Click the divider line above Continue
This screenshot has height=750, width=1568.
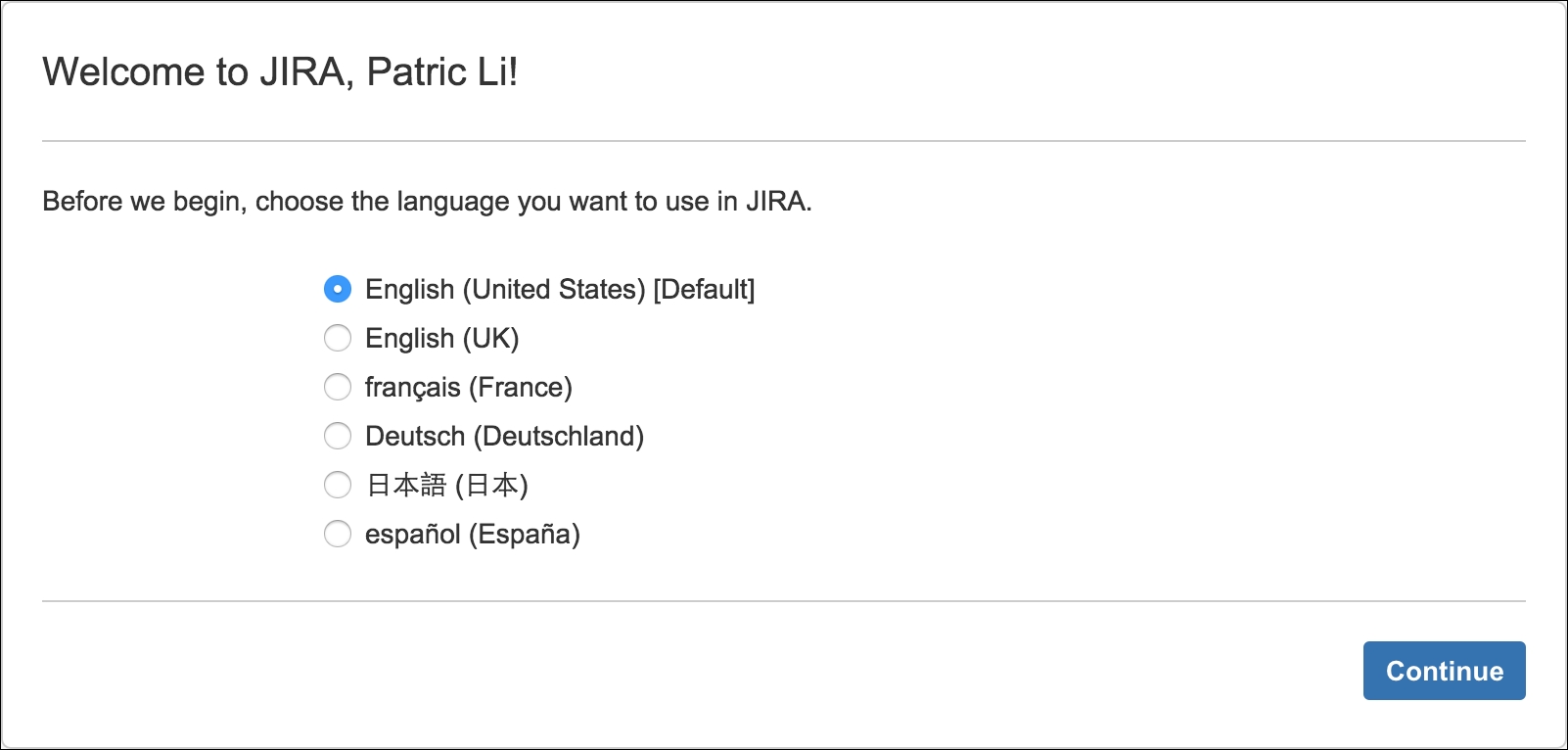pyautogui.click(x=784, y=601)
